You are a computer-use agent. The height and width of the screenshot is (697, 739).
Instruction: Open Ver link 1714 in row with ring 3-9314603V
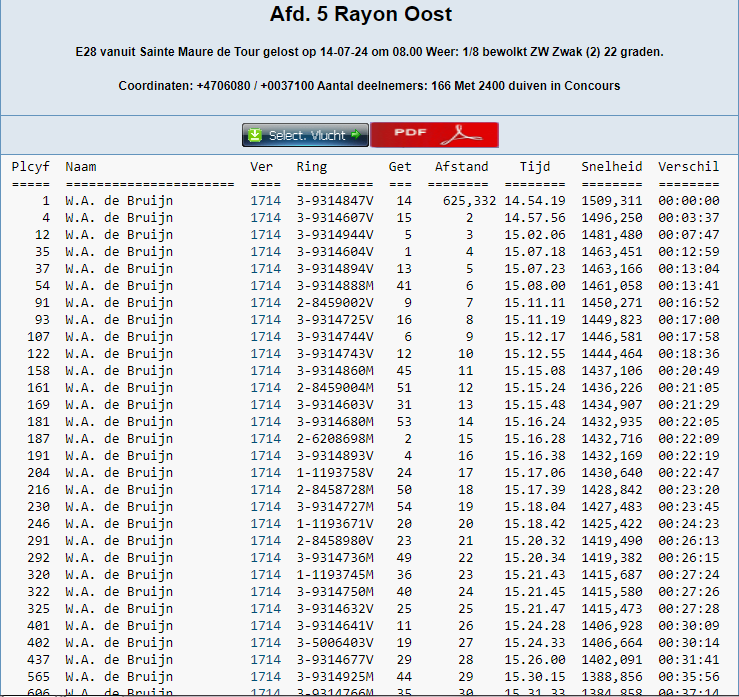click(265, 404)
